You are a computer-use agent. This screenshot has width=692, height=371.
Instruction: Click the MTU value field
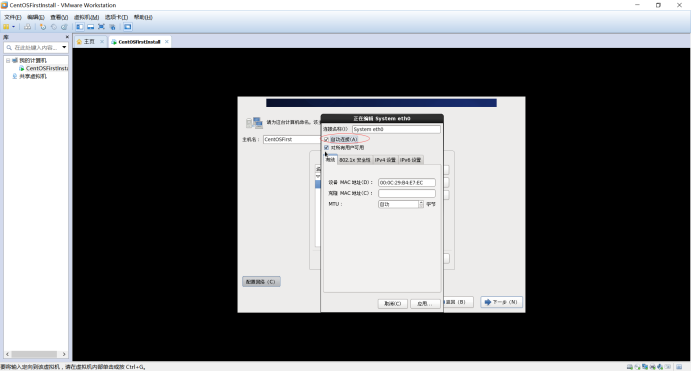click(x=398, y=204)
